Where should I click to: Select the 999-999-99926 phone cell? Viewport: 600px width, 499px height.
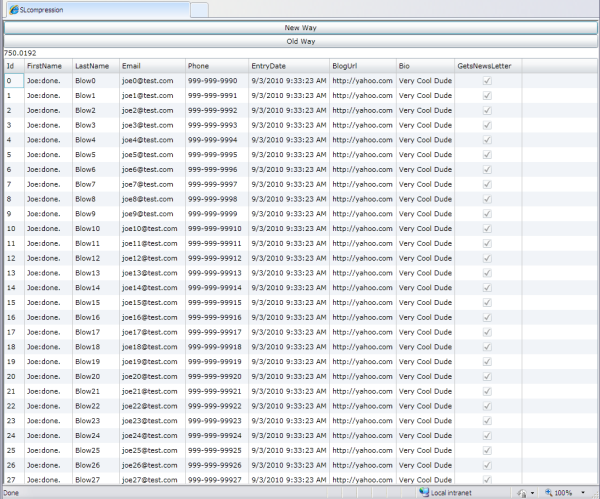pos(217,465)
